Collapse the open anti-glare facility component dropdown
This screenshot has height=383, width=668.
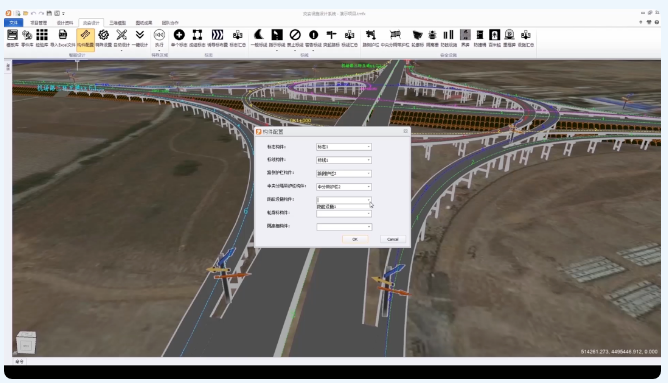tap(369, 200)
